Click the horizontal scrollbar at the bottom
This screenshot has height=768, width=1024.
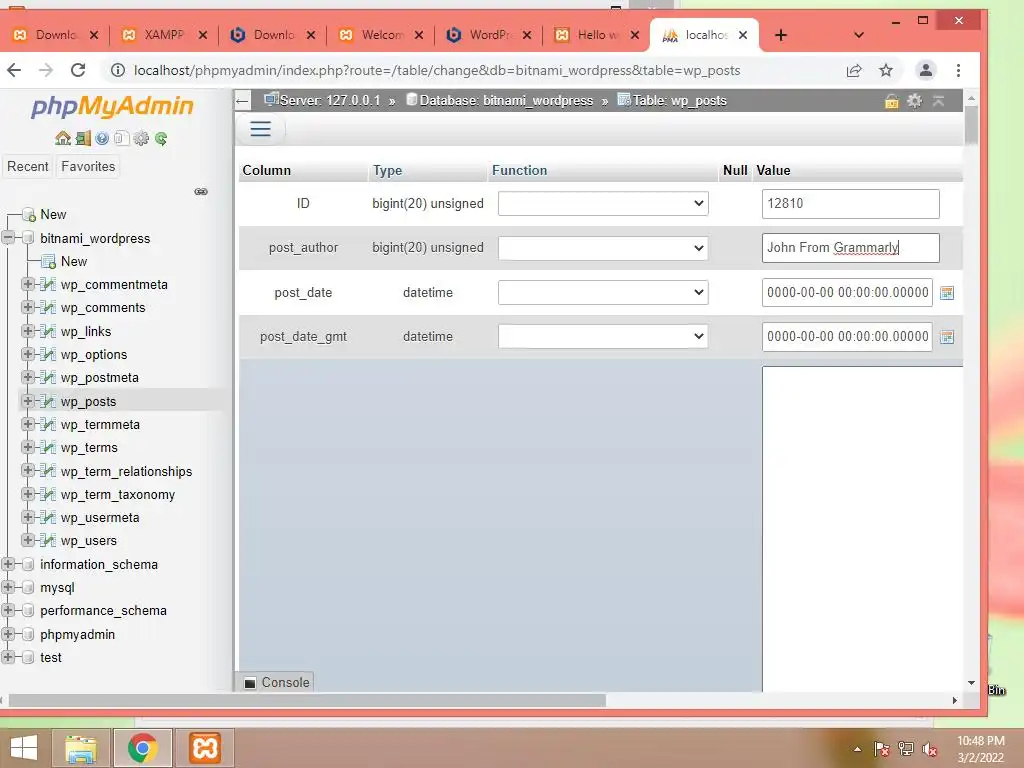pyautogui.click(x=307, y=700)
